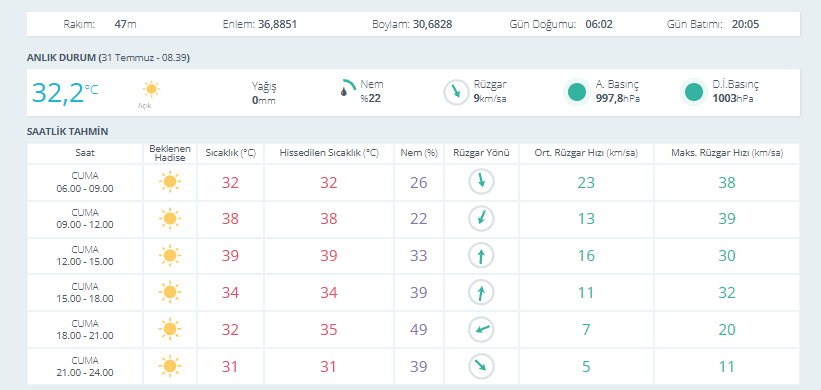Click wind direction arrow for 06.00 - 09.00
Viewport: 821px width, 390px height.
pos(481,181)
